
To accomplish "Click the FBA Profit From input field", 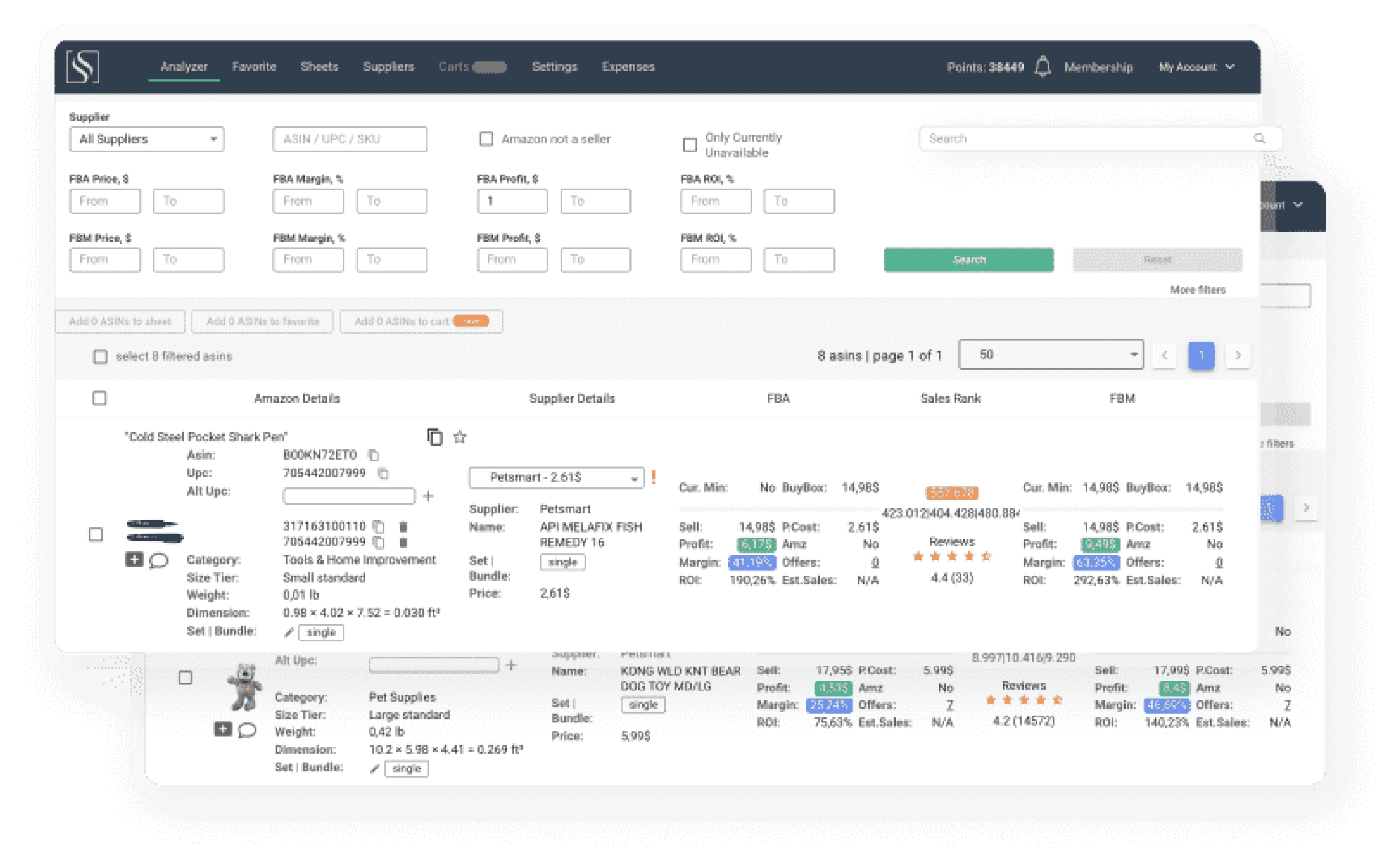I will click(x=513, y=201).
